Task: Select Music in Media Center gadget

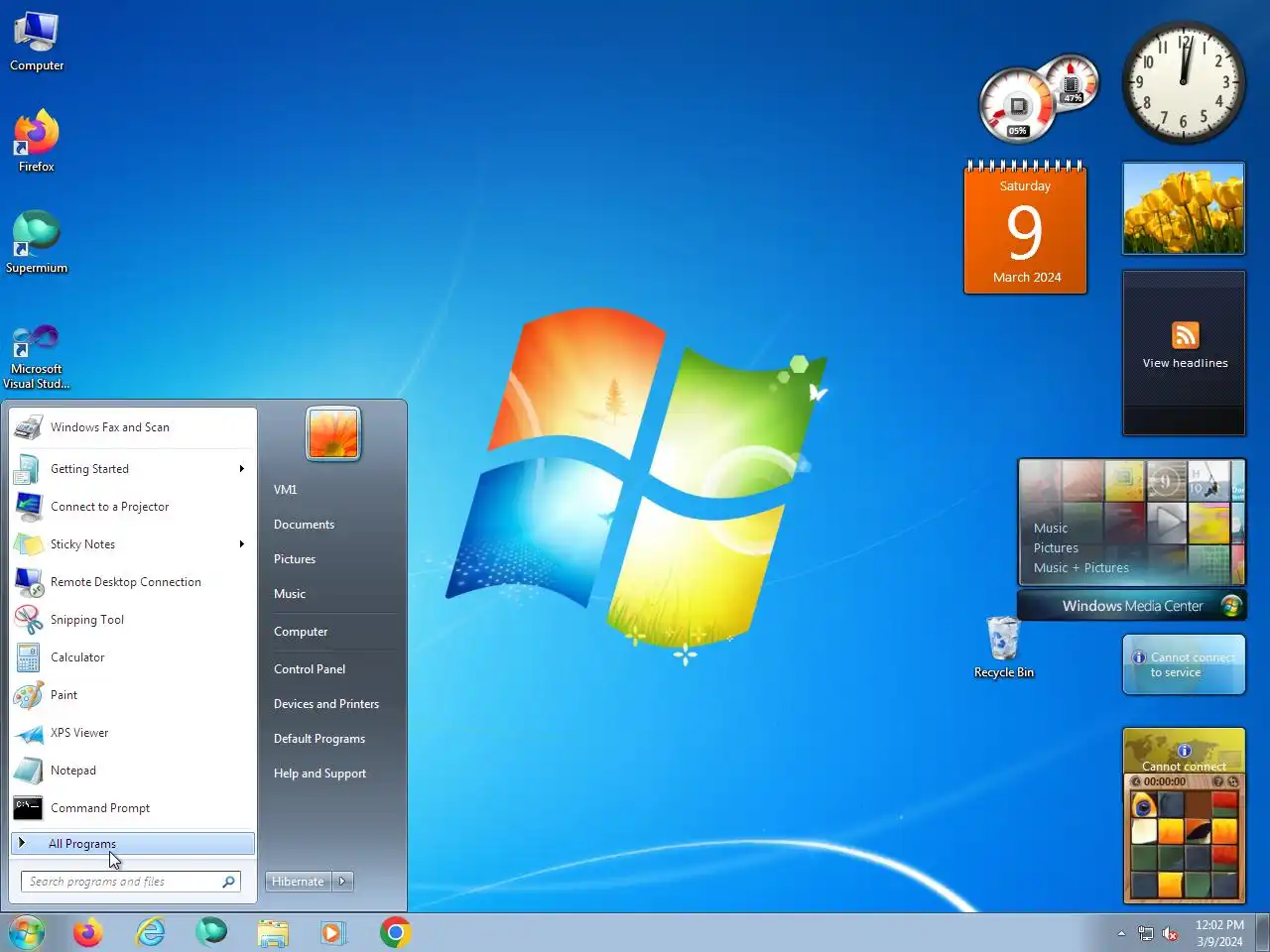Action: click(x=1051, y=529)
